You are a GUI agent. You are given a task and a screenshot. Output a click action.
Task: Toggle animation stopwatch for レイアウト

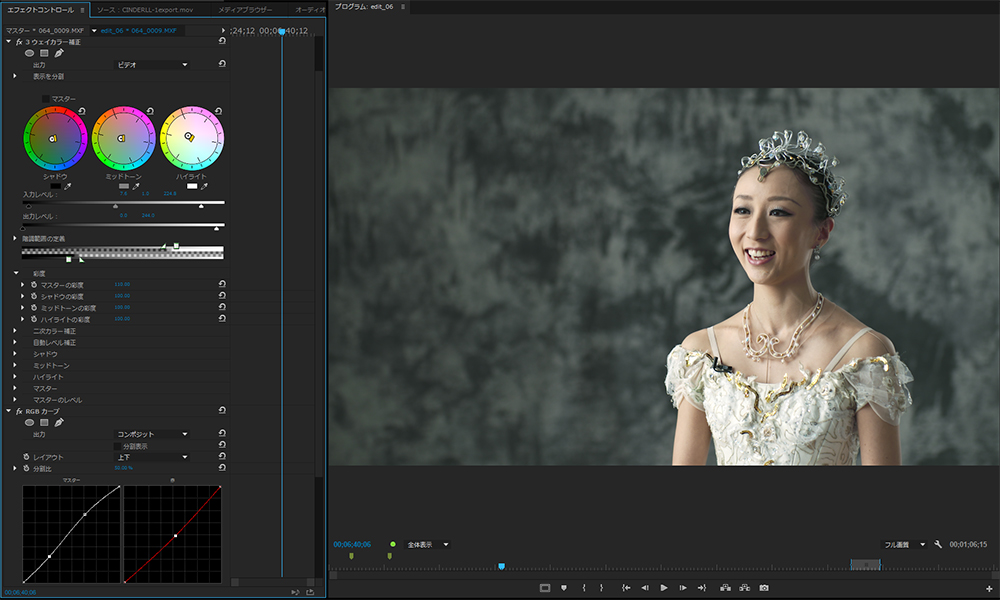click(26, 457)
